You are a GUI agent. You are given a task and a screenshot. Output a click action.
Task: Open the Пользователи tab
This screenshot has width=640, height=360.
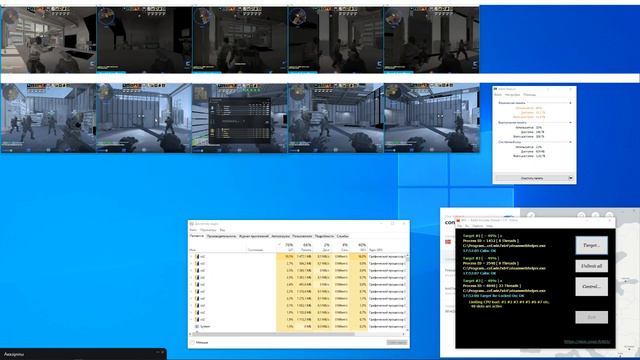tap(302, 236)
